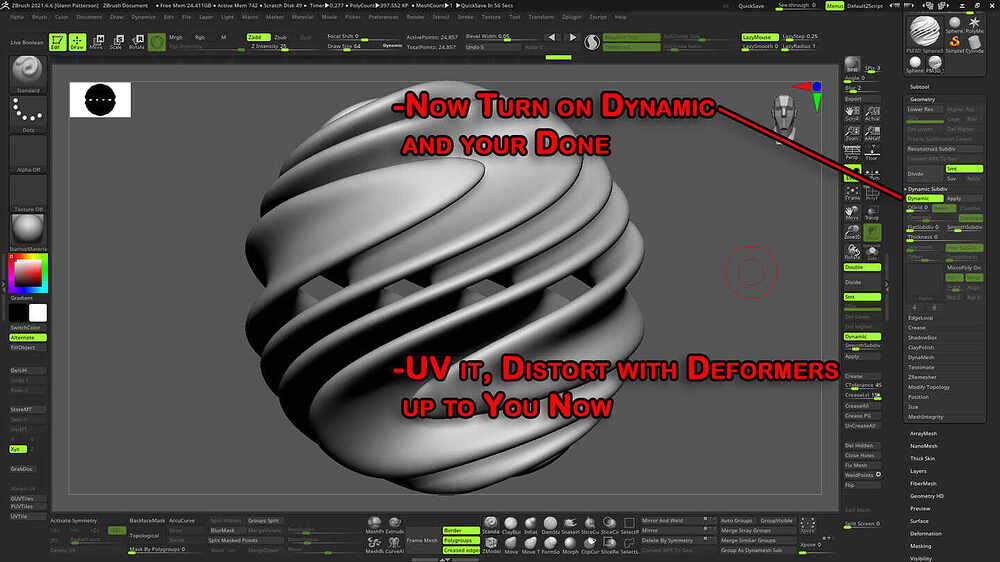The width and height of the screenshot is (1000, 562).
Task: Toggle the Menus button
Action: [x=834, y=6]
